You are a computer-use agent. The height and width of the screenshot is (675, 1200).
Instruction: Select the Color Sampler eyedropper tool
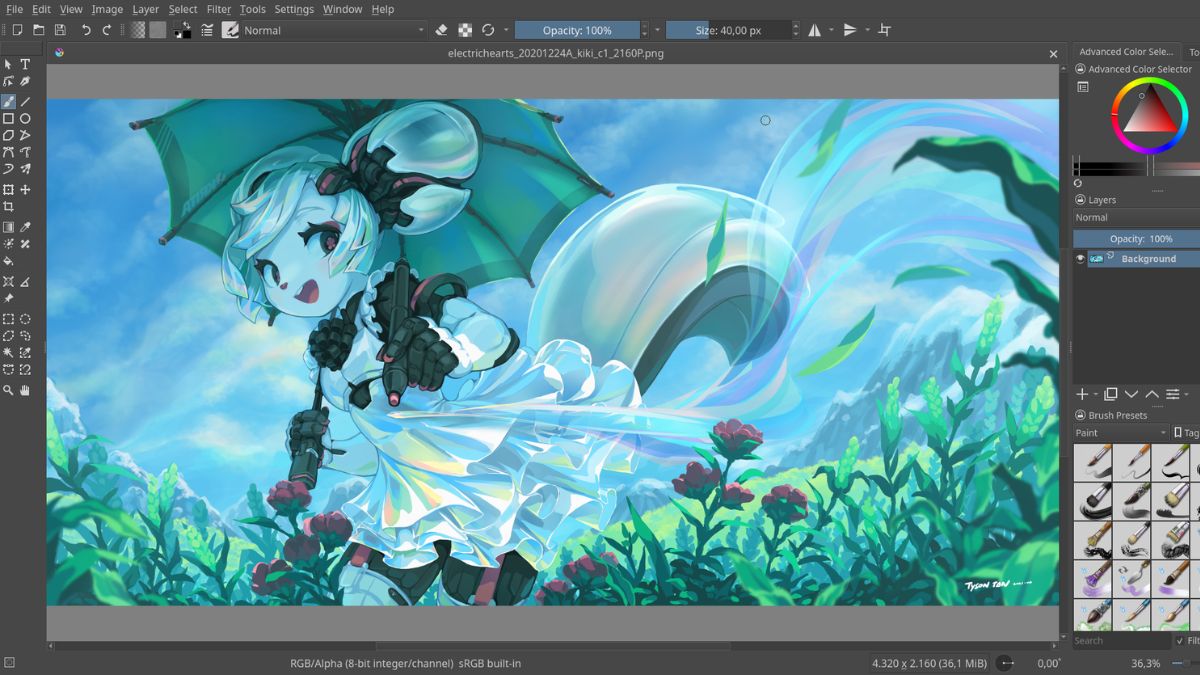[x=26, y=227]
